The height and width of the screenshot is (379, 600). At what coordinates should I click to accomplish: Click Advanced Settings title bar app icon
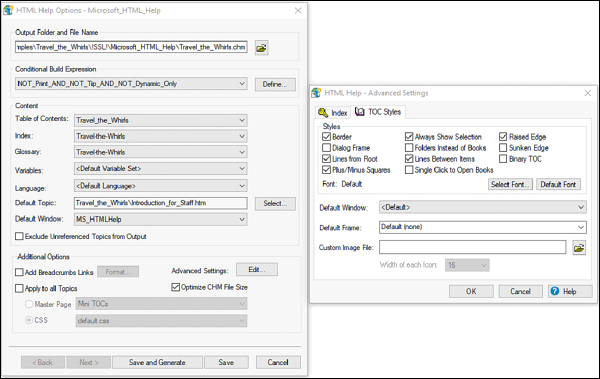pyautogui.click(x=316, y=93)
